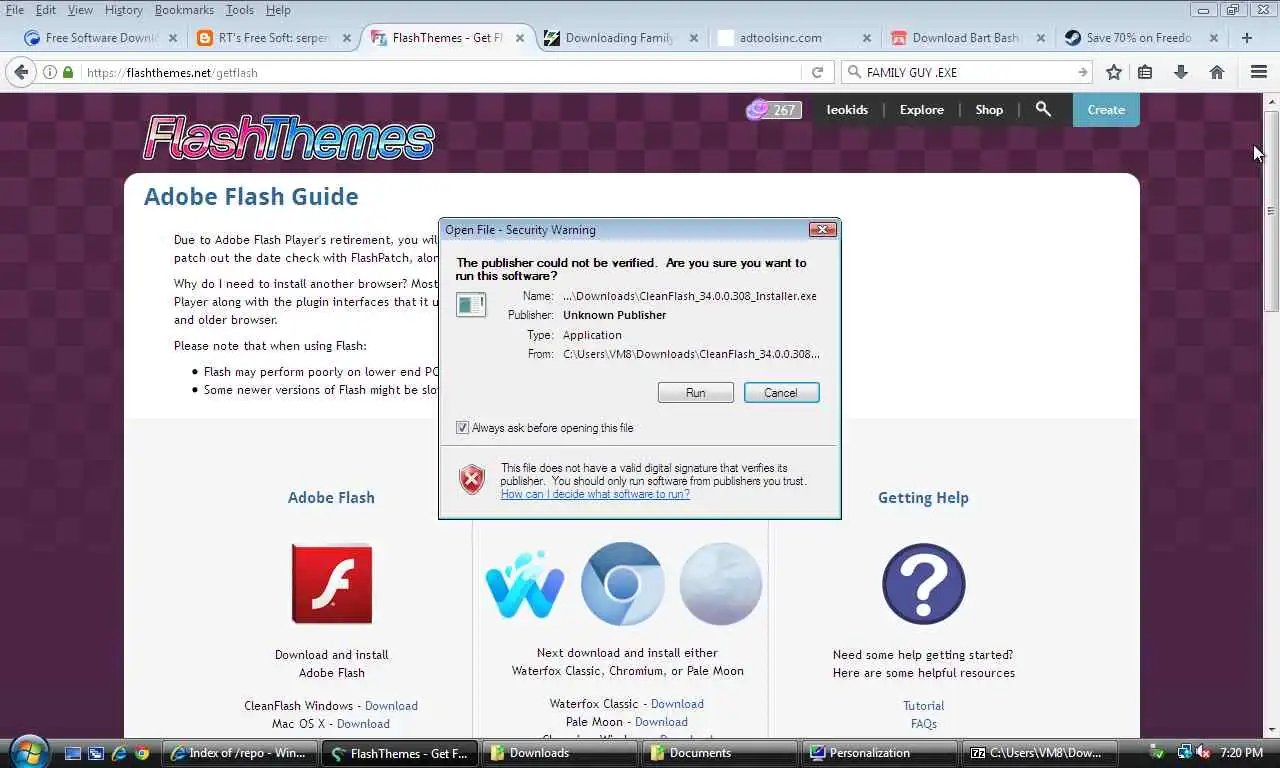1280x768 pixels.
Task: Click the search go arrow
Action: click(1082, 72)
